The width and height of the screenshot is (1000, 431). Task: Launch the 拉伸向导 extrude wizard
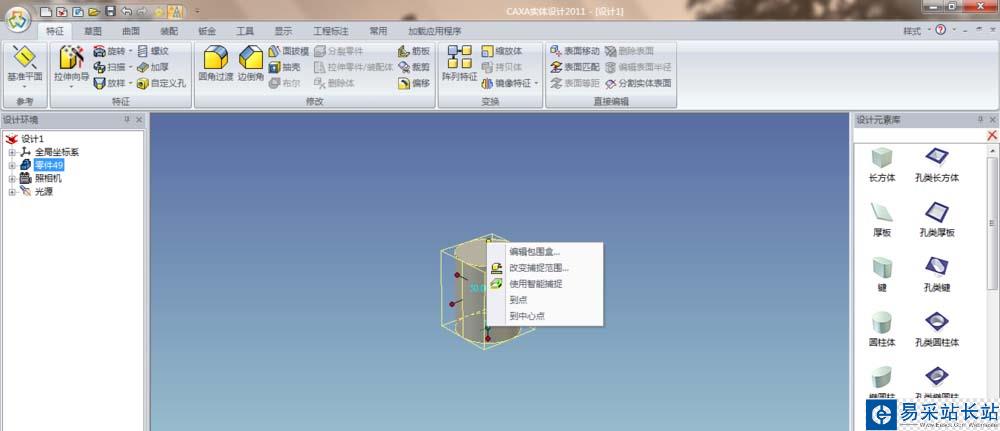point(71,64)
